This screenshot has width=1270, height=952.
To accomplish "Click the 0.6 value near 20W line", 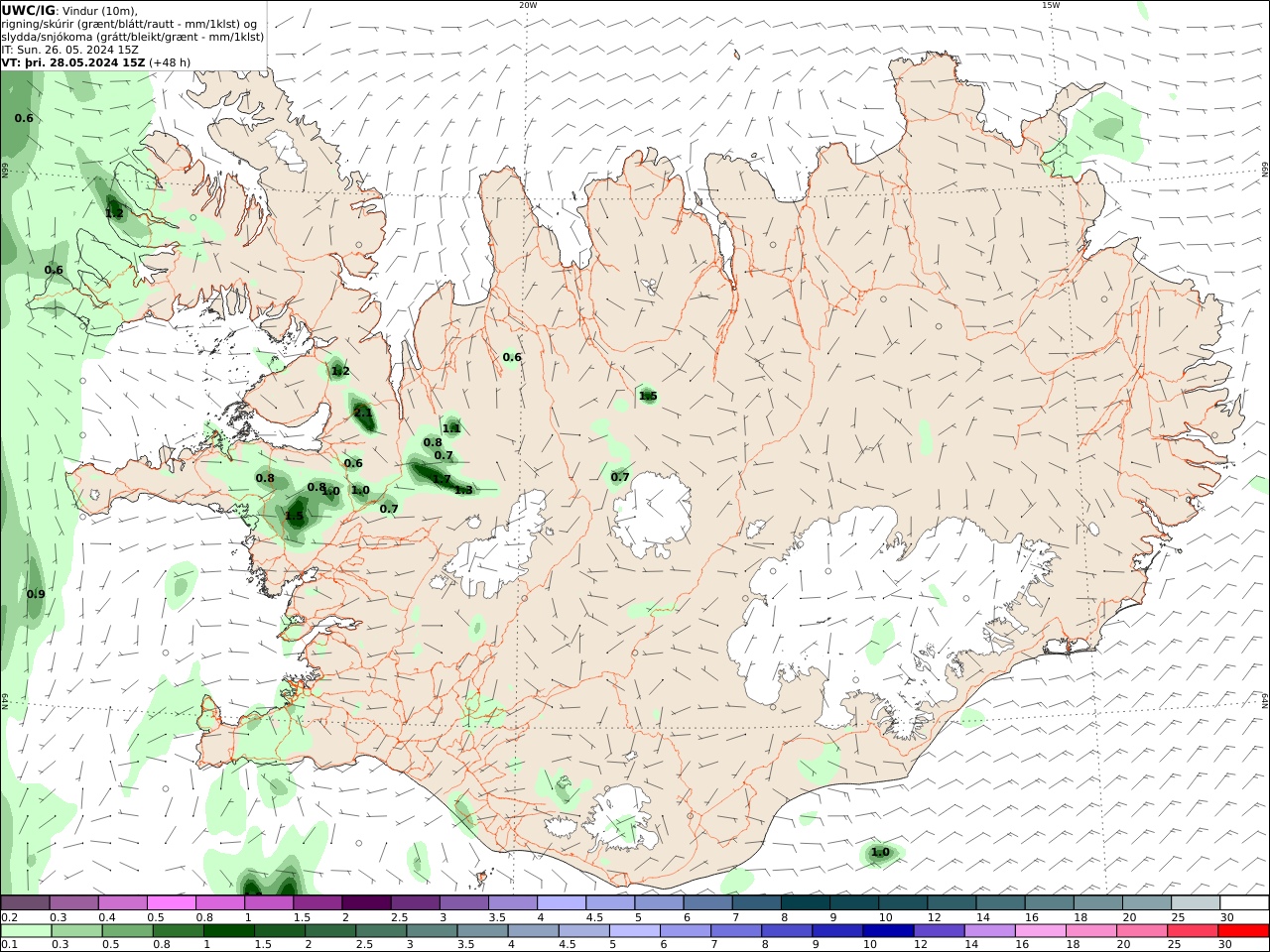I will point(512,357).
